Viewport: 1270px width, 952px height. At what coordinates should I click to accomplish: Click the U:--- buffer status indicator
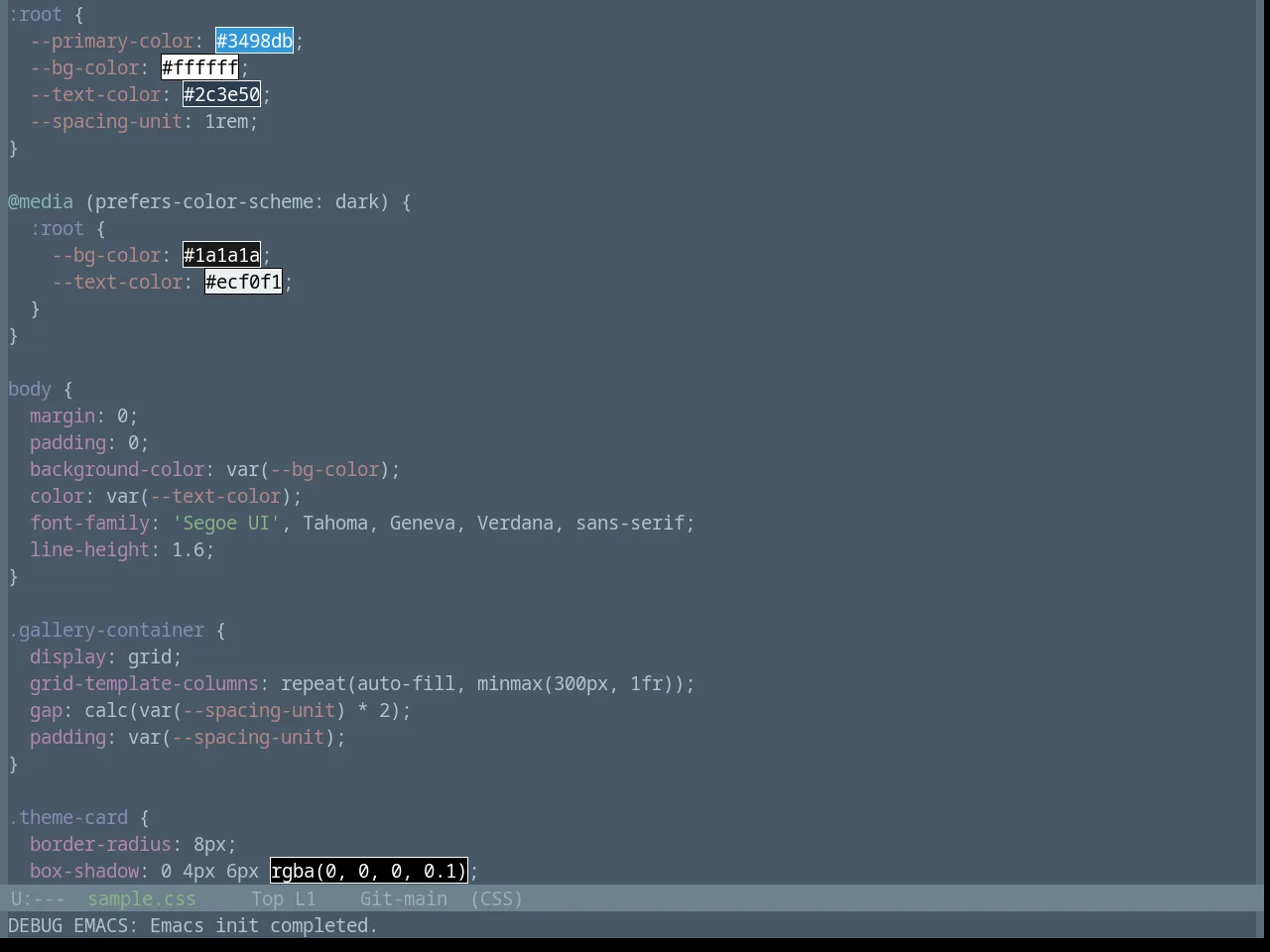(x=38, y=898)
